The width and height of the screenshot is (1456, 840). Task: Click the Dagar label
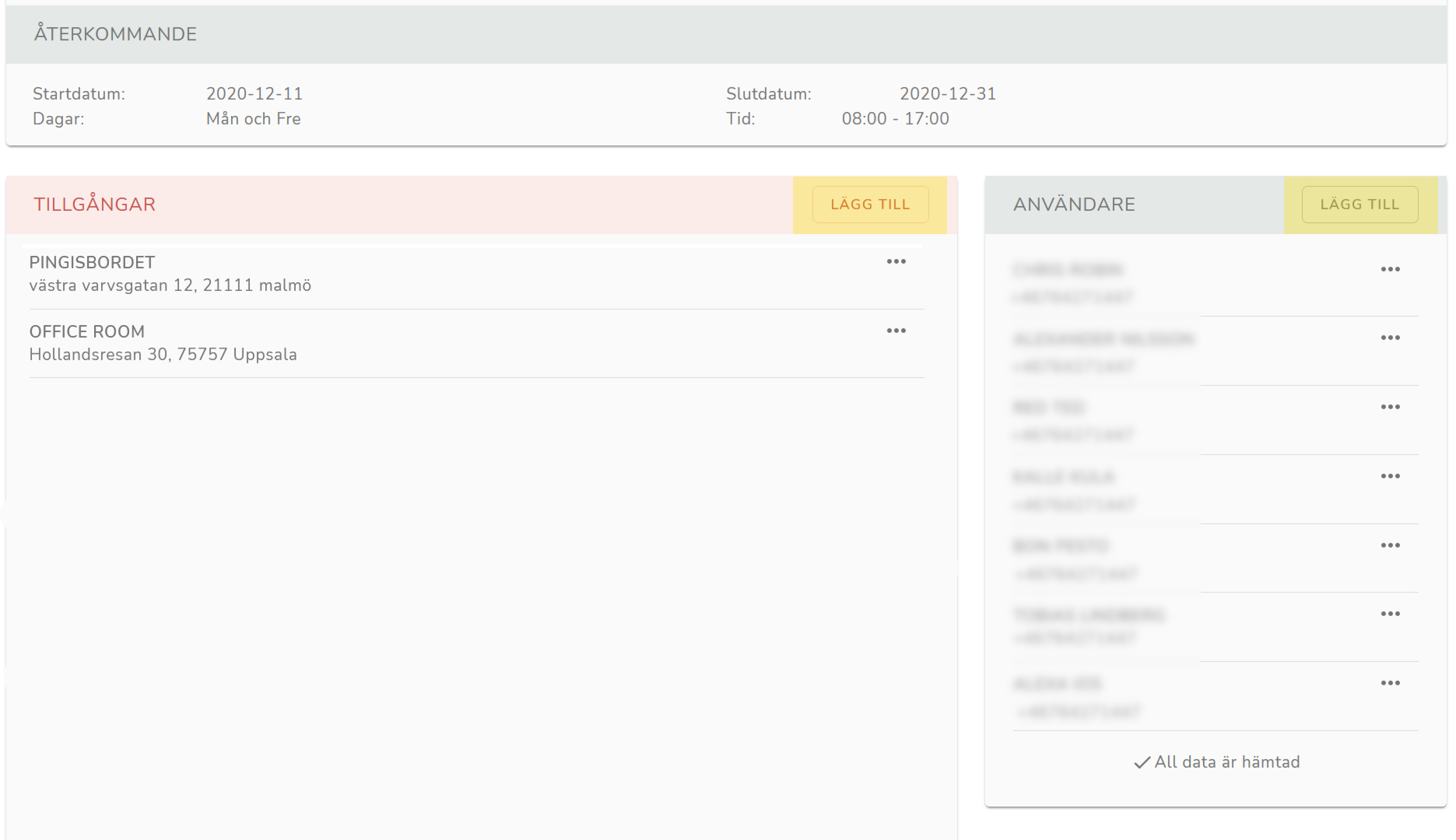click(x=58, y=119)
